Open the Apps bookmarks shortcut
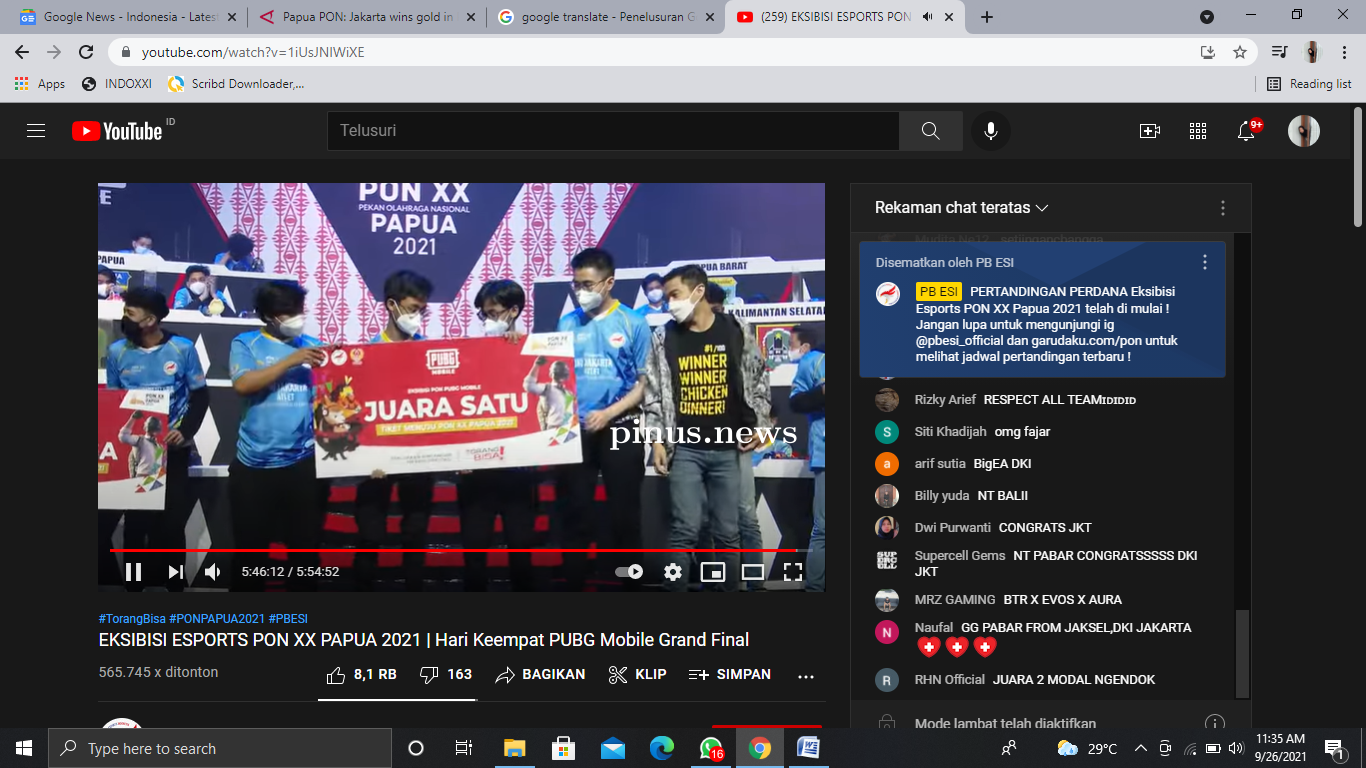 point(40,84)
